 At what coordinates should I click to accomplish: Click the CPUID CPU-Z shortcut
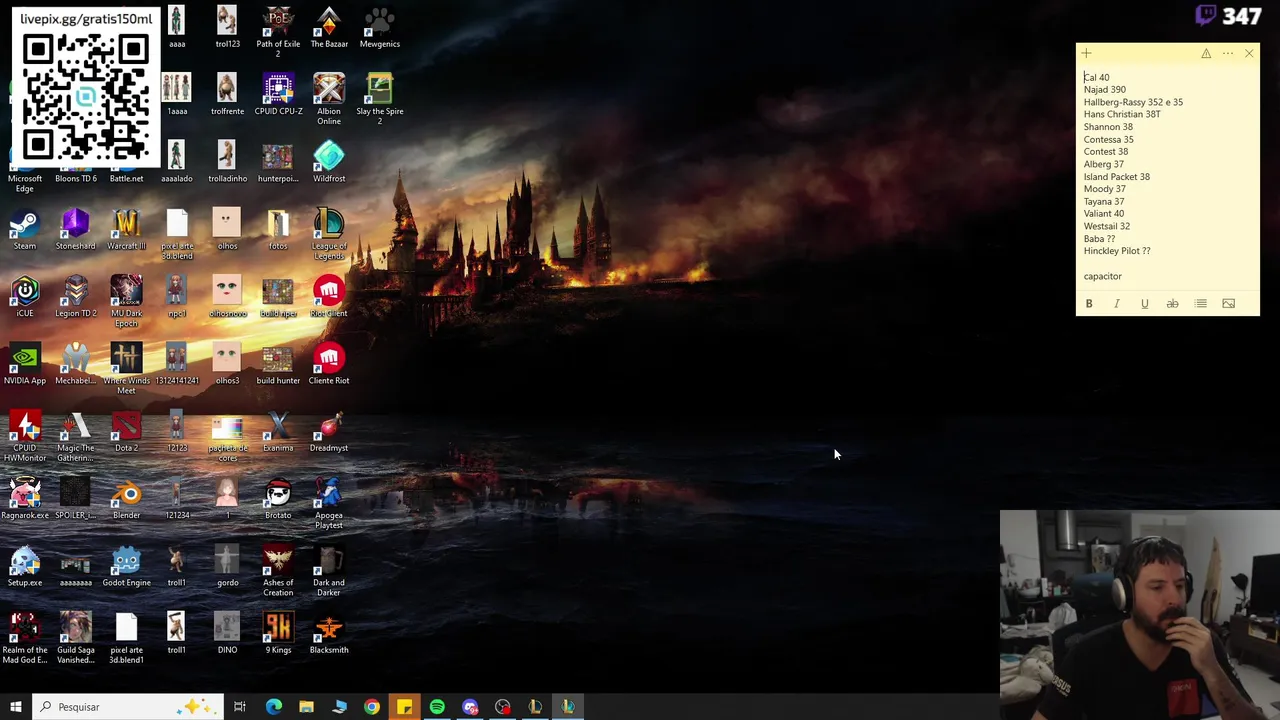pyautogui.click(x=278, y=95)
